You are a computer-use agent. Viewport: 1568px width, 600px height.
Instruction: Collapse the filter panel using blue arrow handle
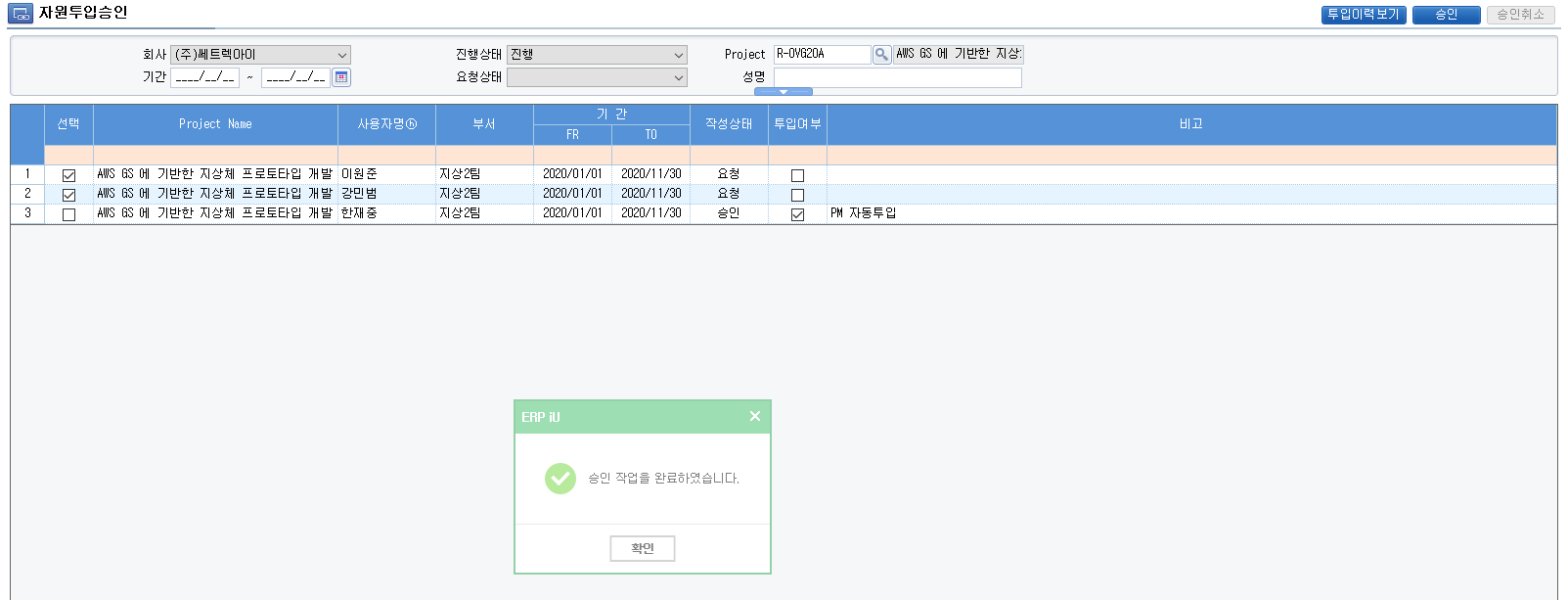(783, 92)
